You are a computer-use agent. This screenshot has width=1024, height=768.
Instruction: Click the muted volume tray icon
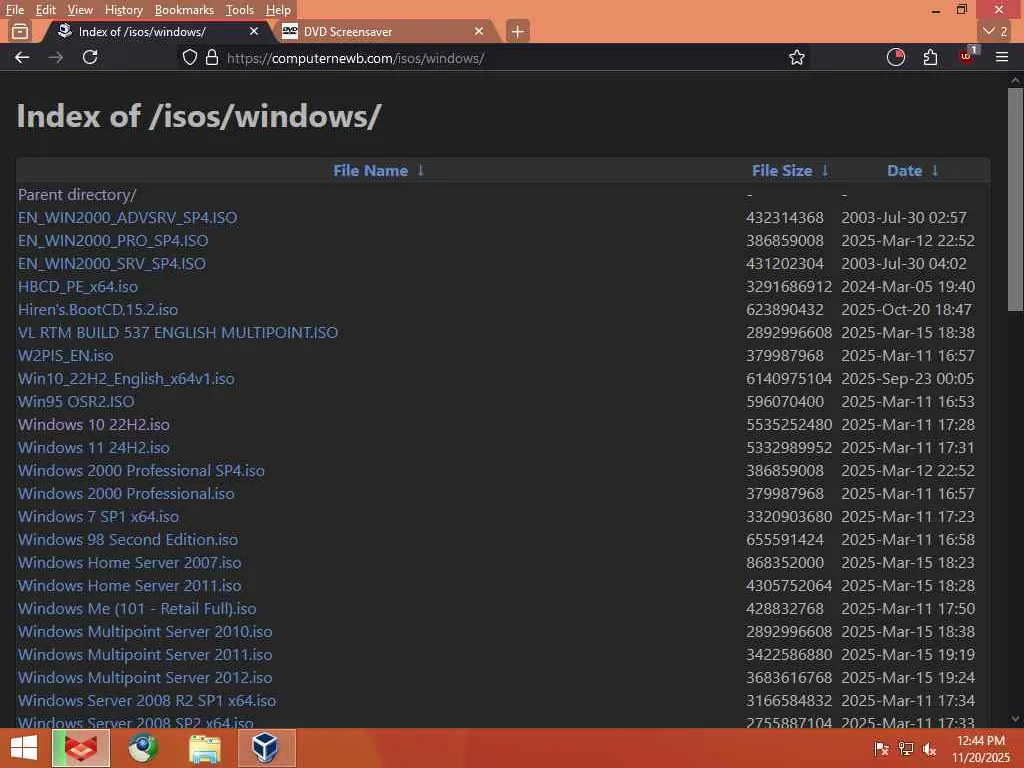[x=929, y=749]
